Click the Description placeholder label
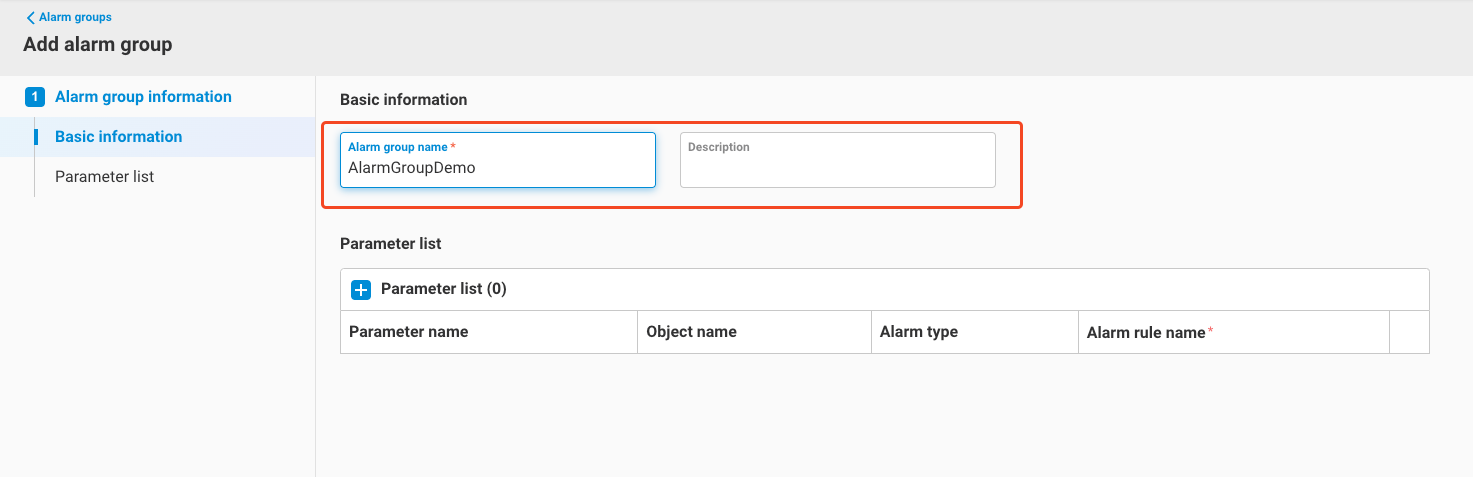The width and height of the screenshot is (1473, 477). point(718,147)
